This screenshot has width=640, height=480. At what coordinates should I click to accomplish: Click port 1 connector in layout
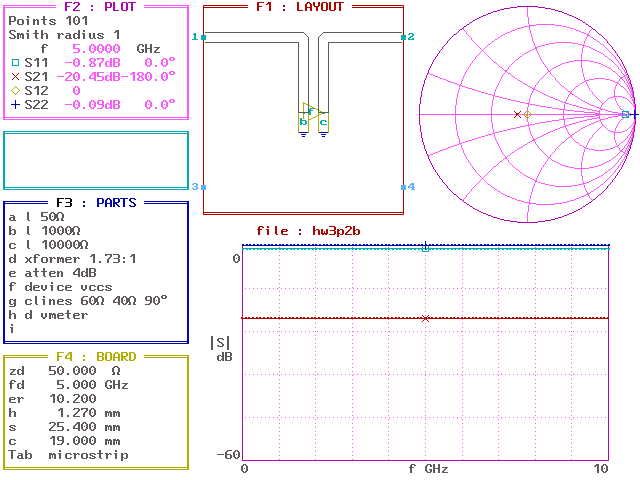(203, 37)
